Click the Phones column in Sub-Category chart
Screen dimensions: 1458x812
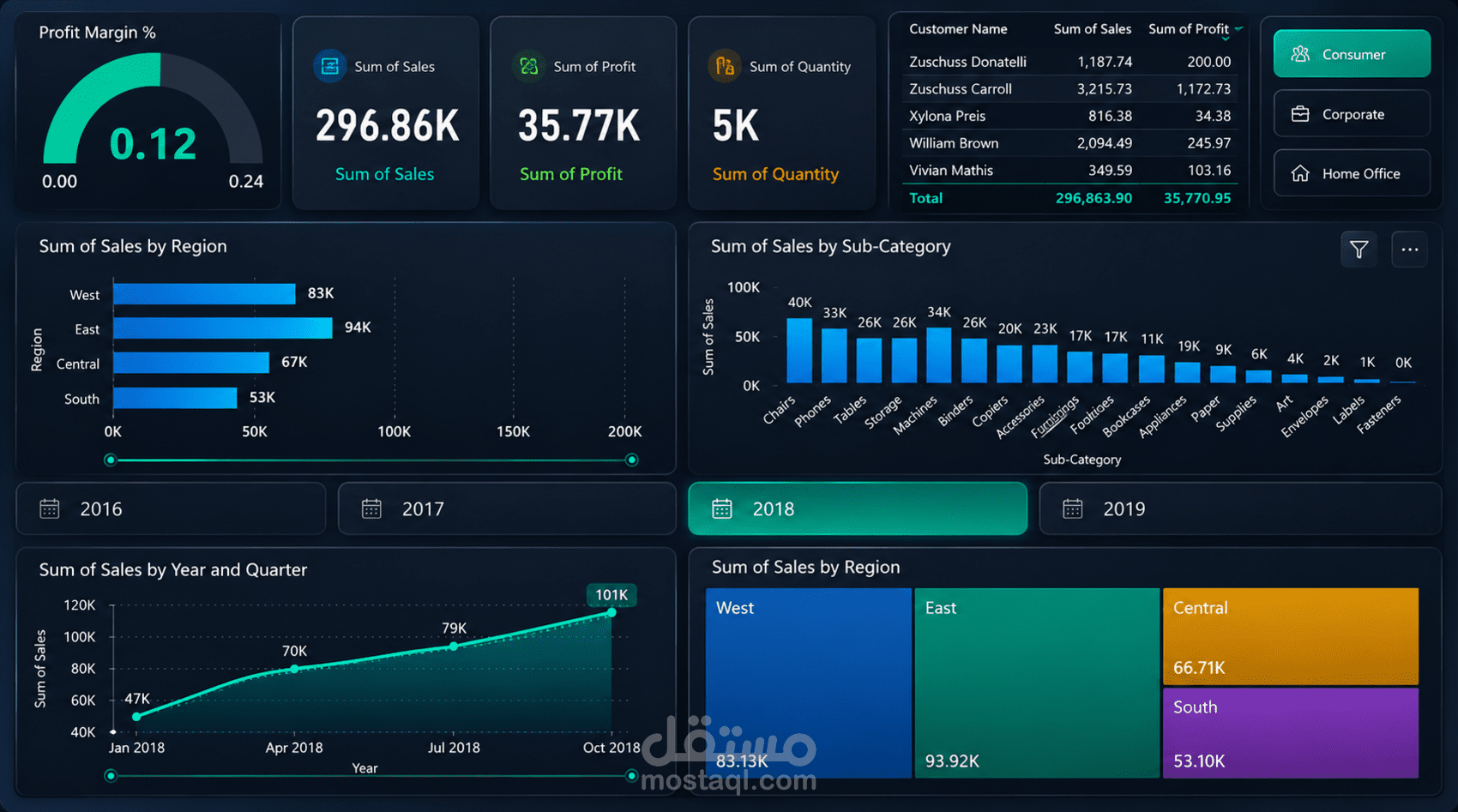click(x=834, y=356)
